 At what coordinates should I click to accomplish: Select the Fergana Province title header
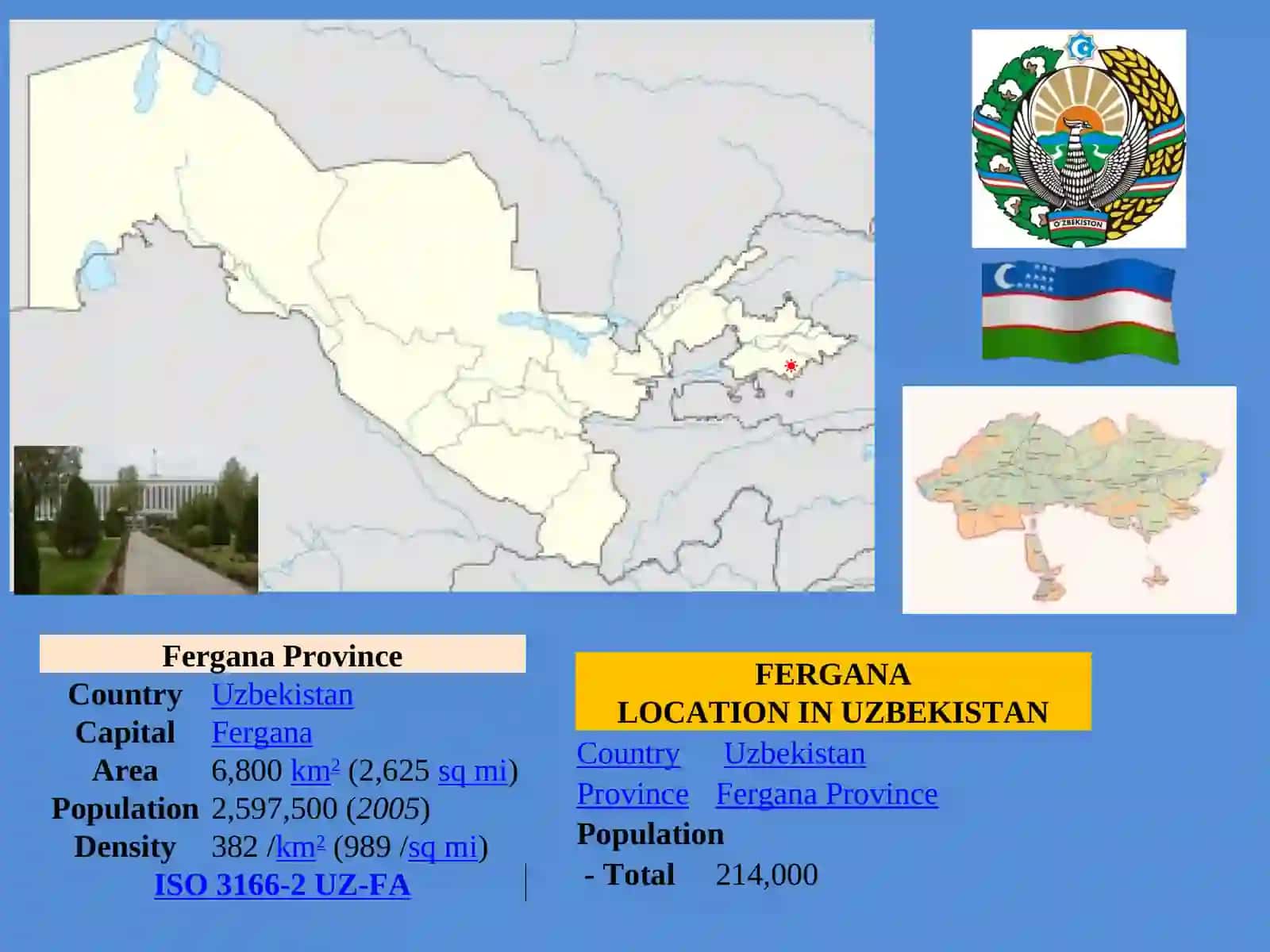tap(283, 655)
